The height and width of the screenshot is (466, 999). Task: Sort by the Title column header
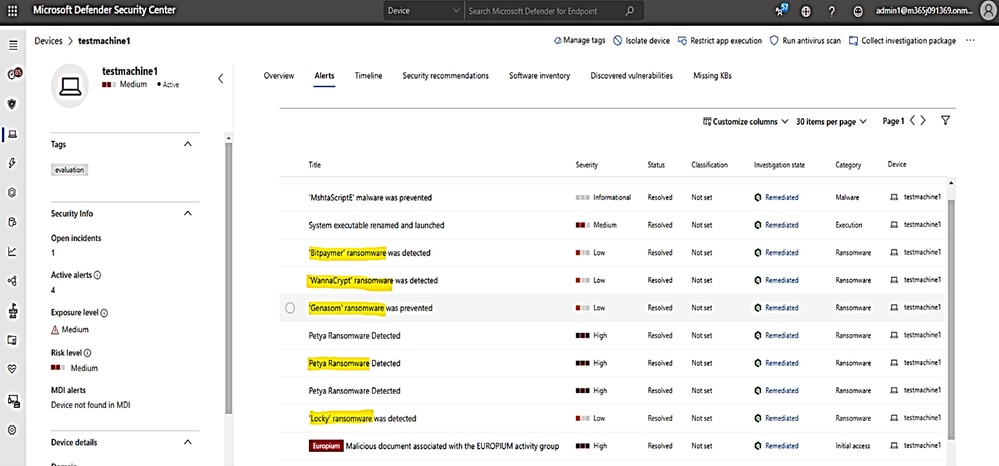click(315, 164)
